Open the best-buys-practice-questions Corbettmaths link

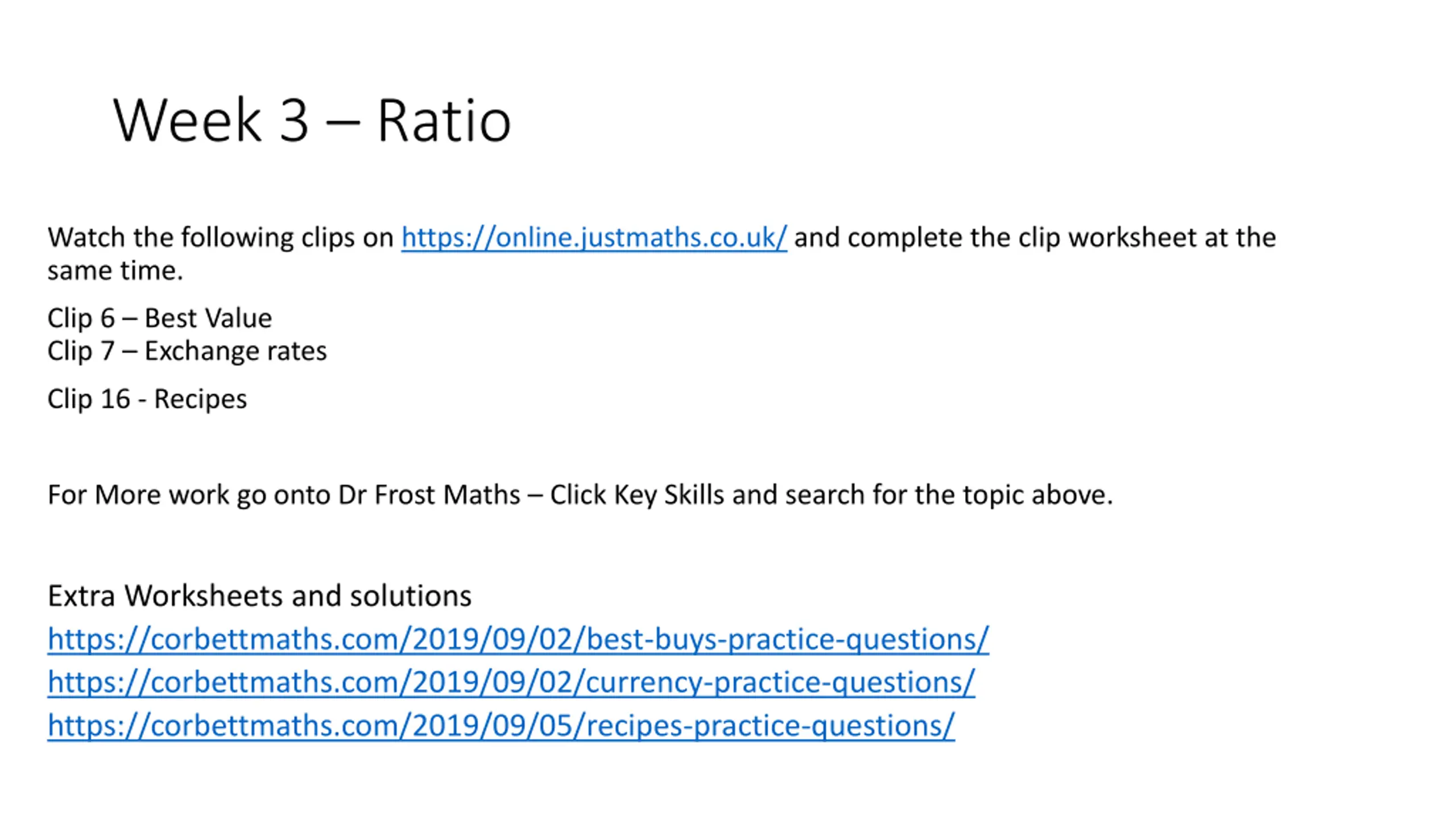(x=518, y=639)
